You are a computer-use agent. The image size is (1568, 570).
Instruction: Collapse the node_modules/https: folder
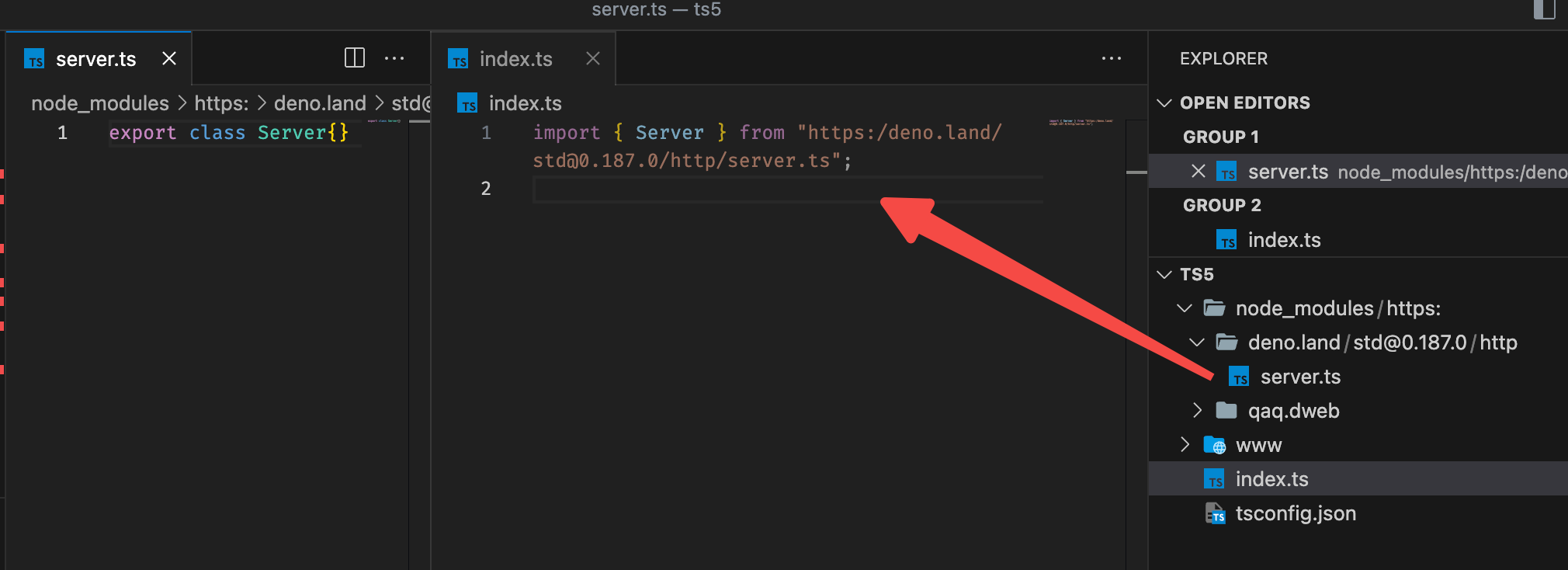pos(1185,308)
